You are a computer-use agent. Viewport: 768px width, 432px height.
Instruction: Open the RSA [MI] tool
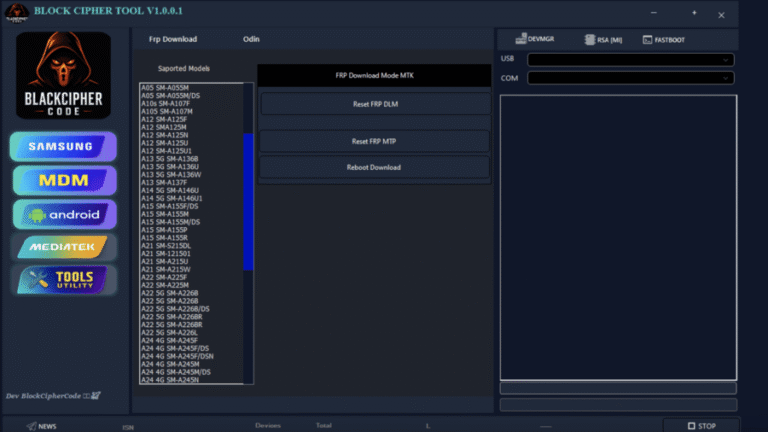pos(603,40)
